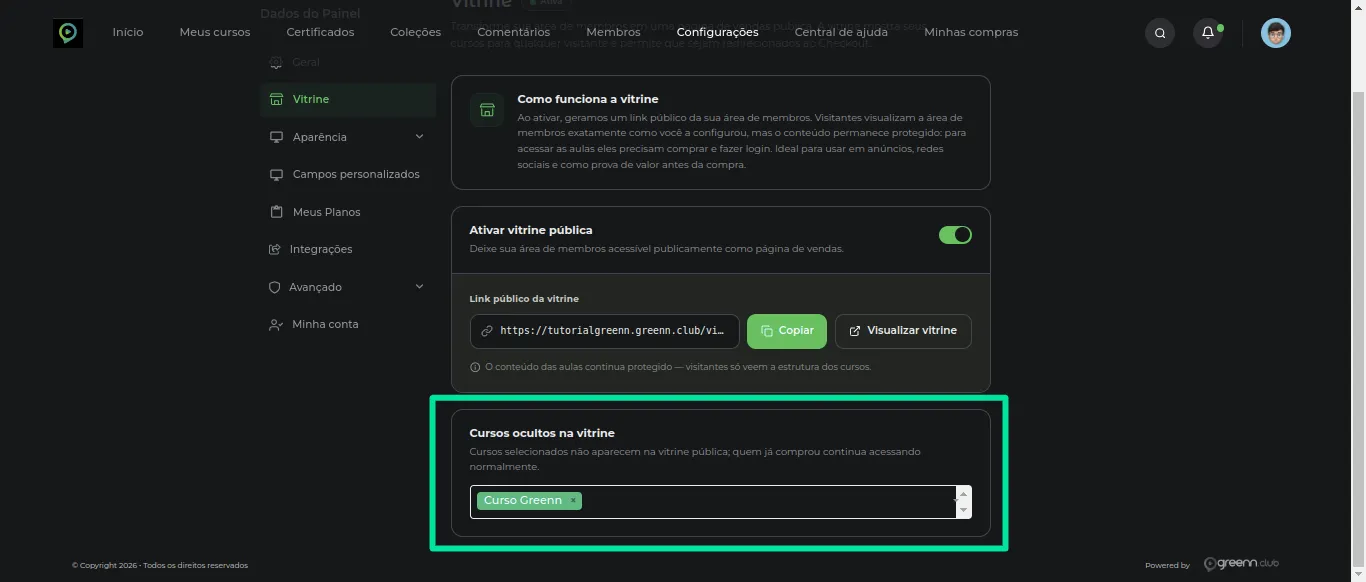Click the Aparência monitor icon
Viewport: 1366px width, 582px height.
pos(277,137)
